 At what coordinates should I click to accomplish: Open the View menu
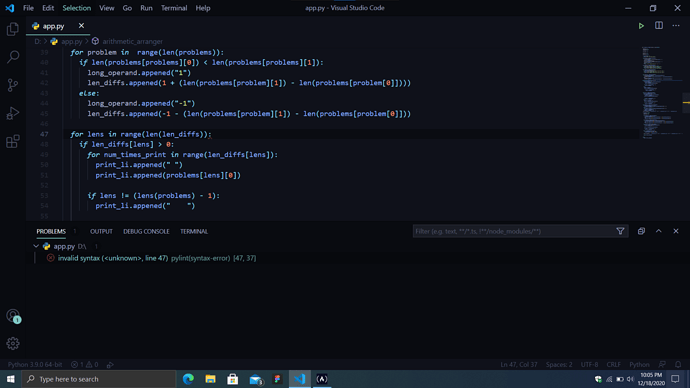click(x=106, y=8)
